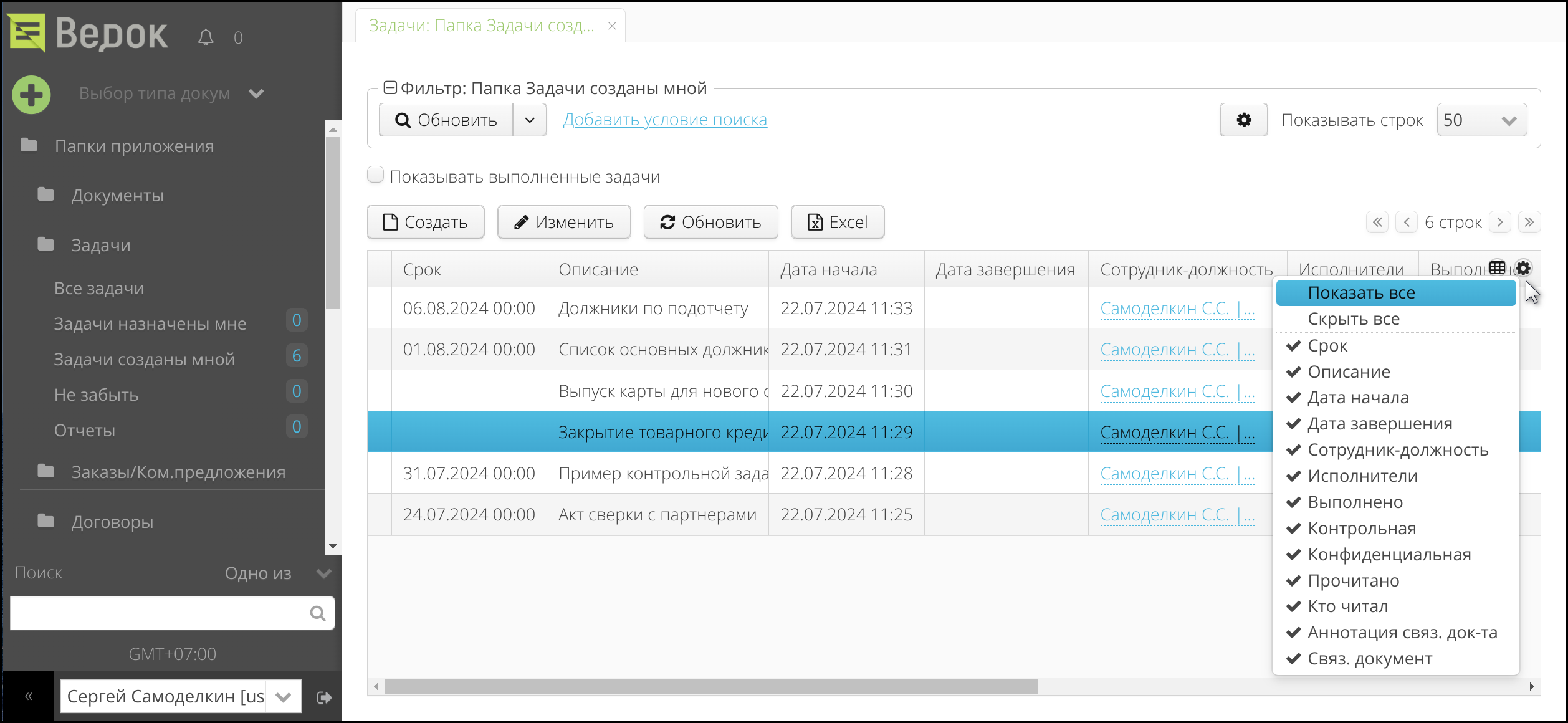1568x723 pixels.
Task: Collapse the sidebar with the chevron icon
Action: (27, 696)
